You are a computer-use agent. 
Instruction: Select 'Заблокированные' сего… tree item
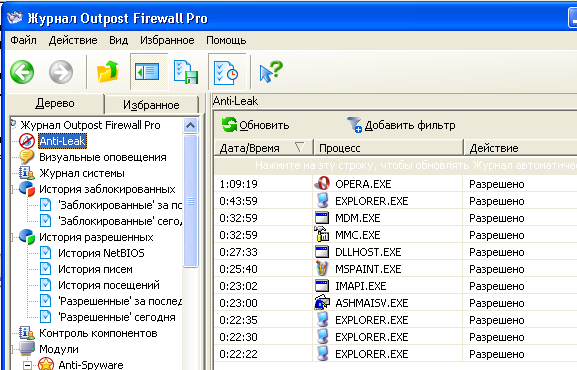click(x=120, y=221)
